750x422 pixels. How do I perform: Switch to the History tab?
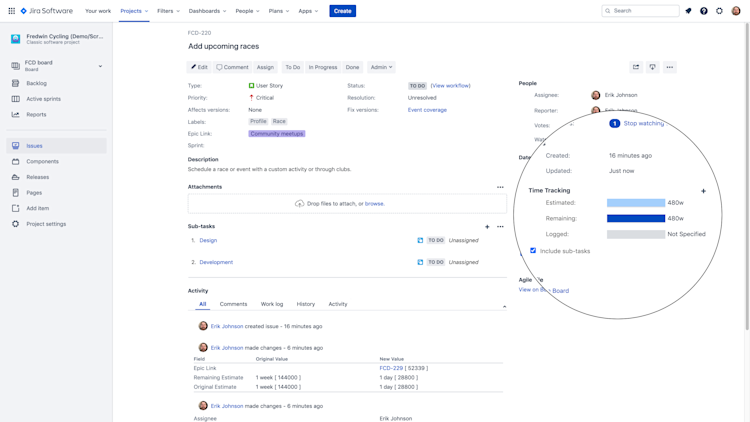[306, 304]
